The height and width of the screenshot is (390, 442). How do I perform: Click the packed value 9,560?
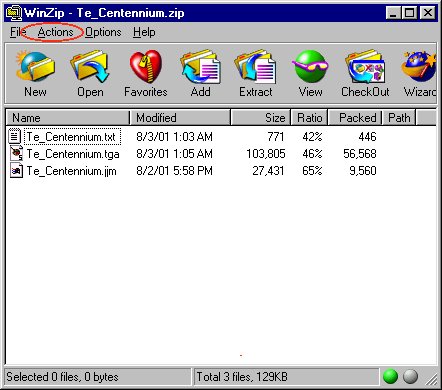[x=363, y=171]
